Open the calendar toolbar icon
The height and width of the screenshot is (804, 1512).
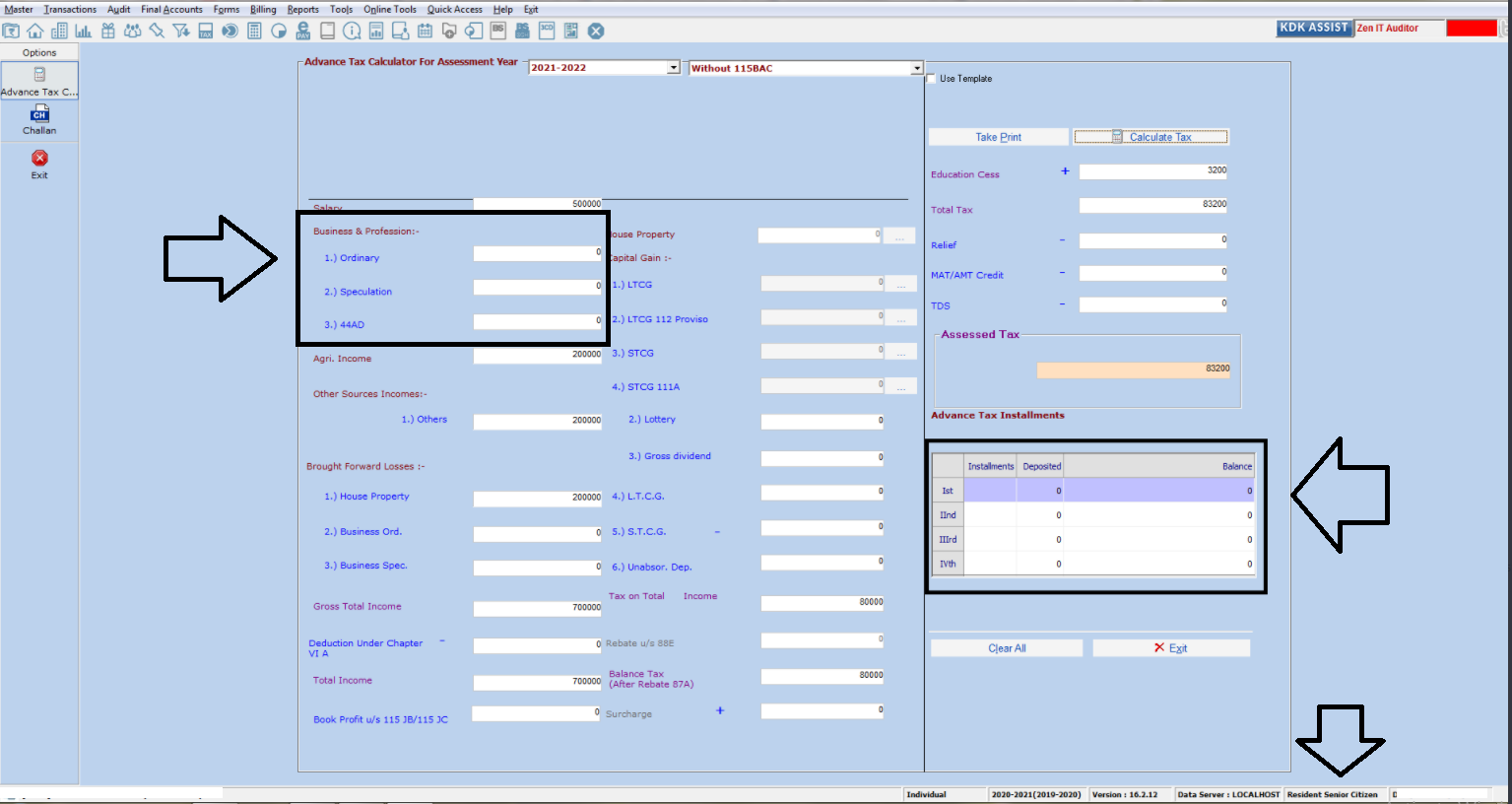(425, 31)
